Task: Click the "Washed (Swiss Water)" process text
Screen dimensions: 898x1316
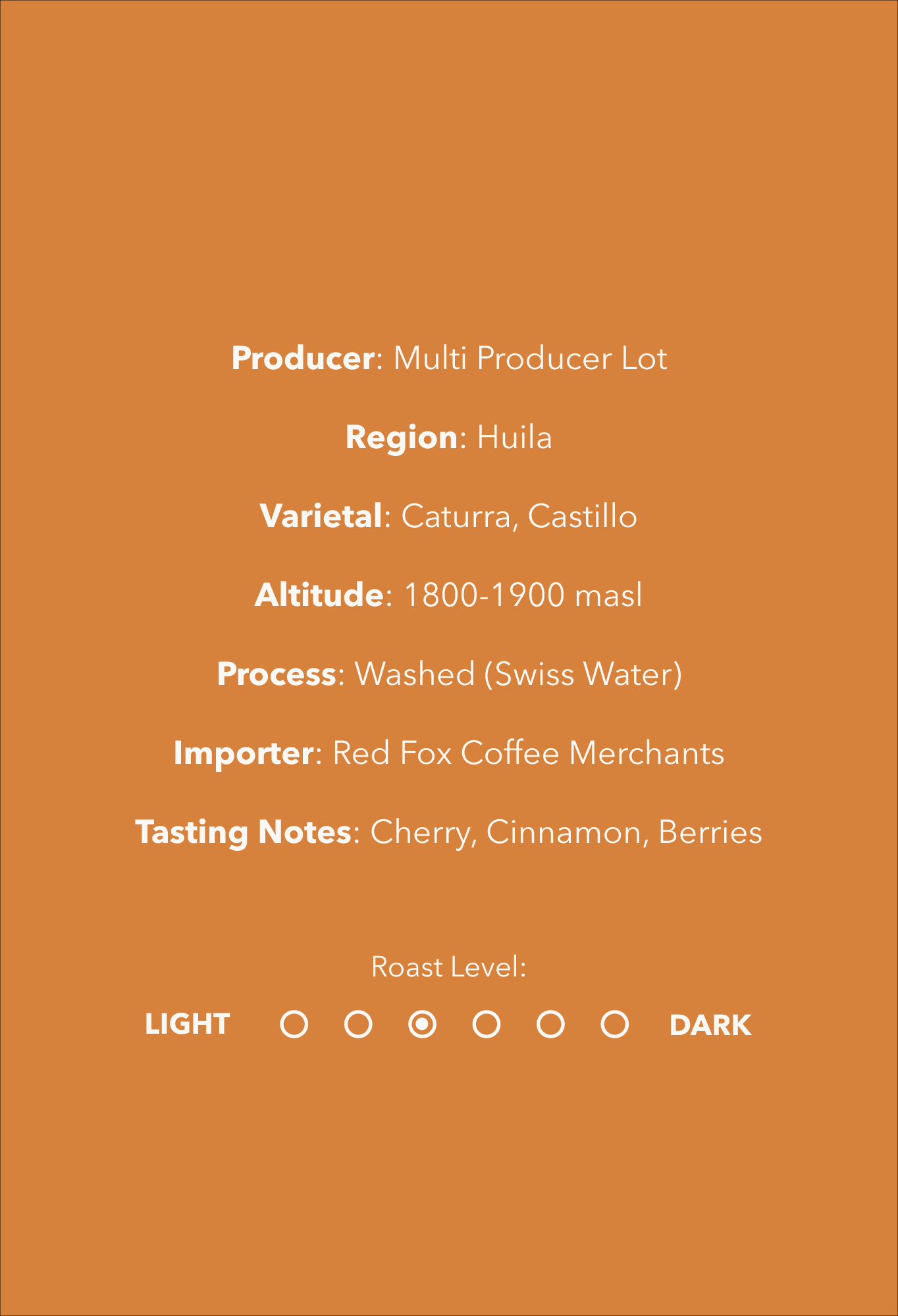Action: [x=518, y=674]
